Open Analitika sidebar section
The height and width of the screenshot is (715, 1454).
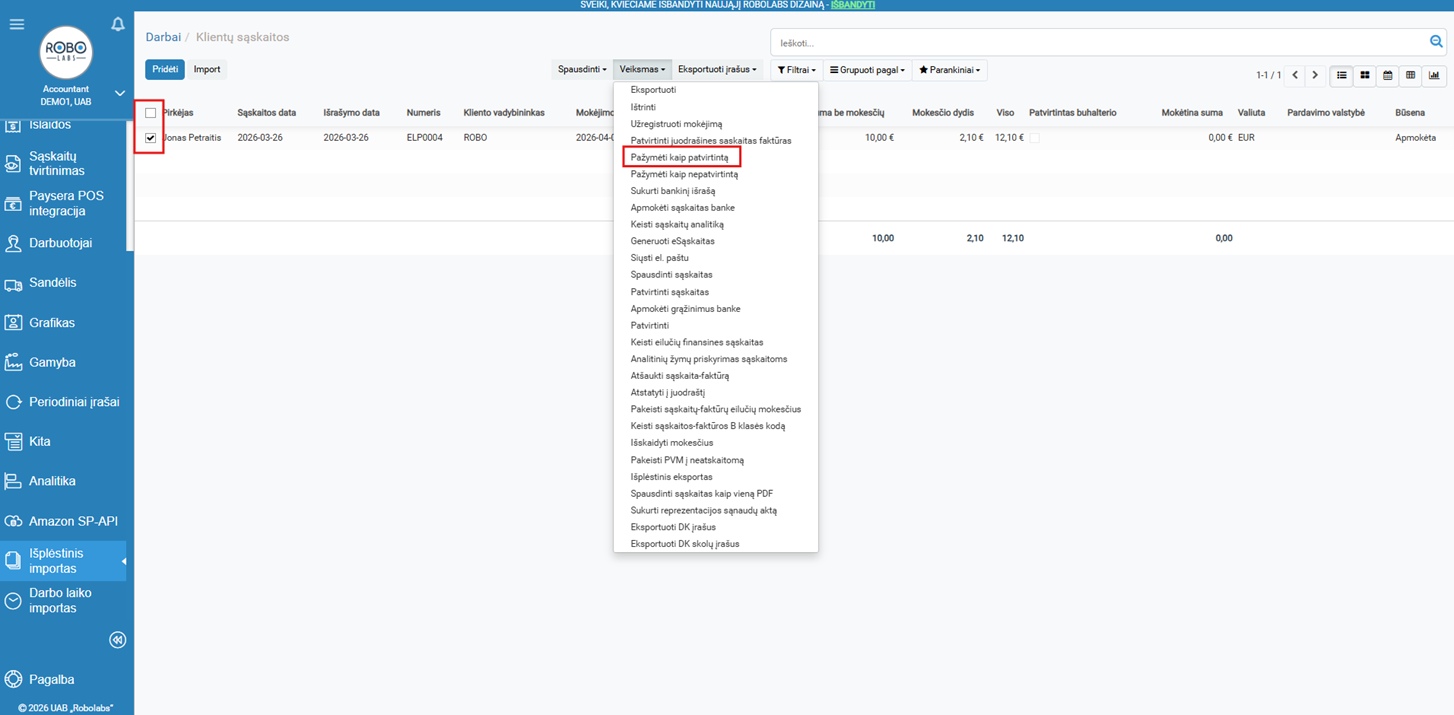[63, 481]
